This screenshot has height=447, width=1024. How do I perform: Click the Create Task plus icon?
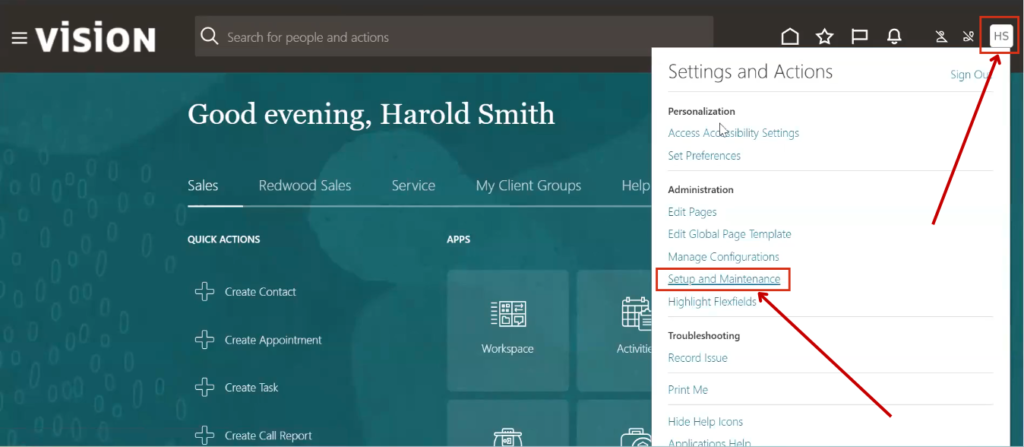[x=204, y=388]
